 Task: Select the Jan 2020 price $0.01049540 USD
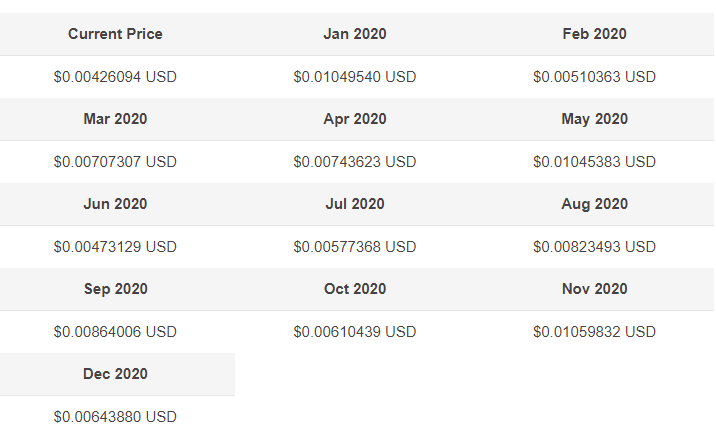pyautogui.click(x=355, y=77)
